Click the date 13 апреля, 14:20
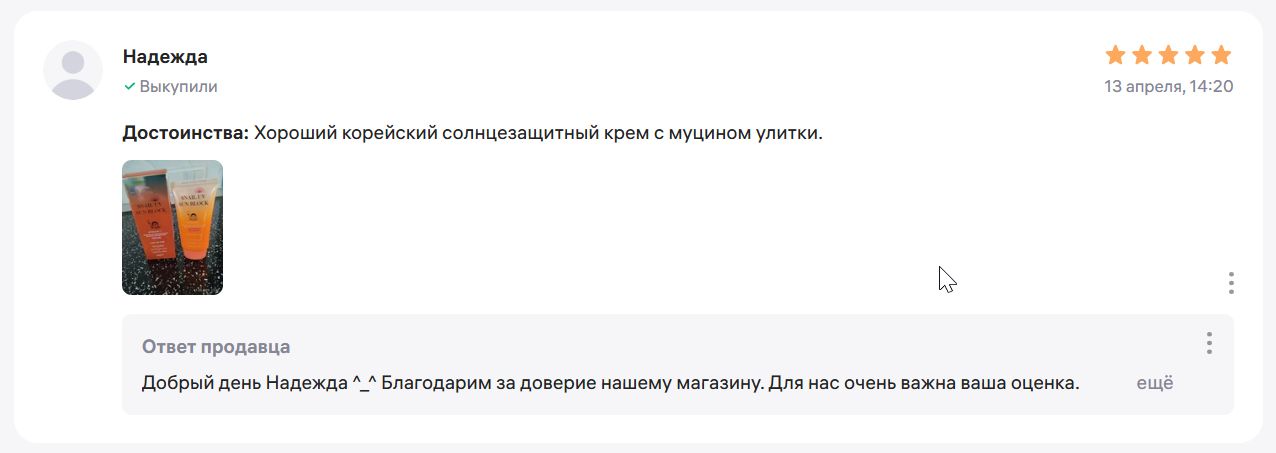Screen dimensions: 1276x453 point(1169,87)
